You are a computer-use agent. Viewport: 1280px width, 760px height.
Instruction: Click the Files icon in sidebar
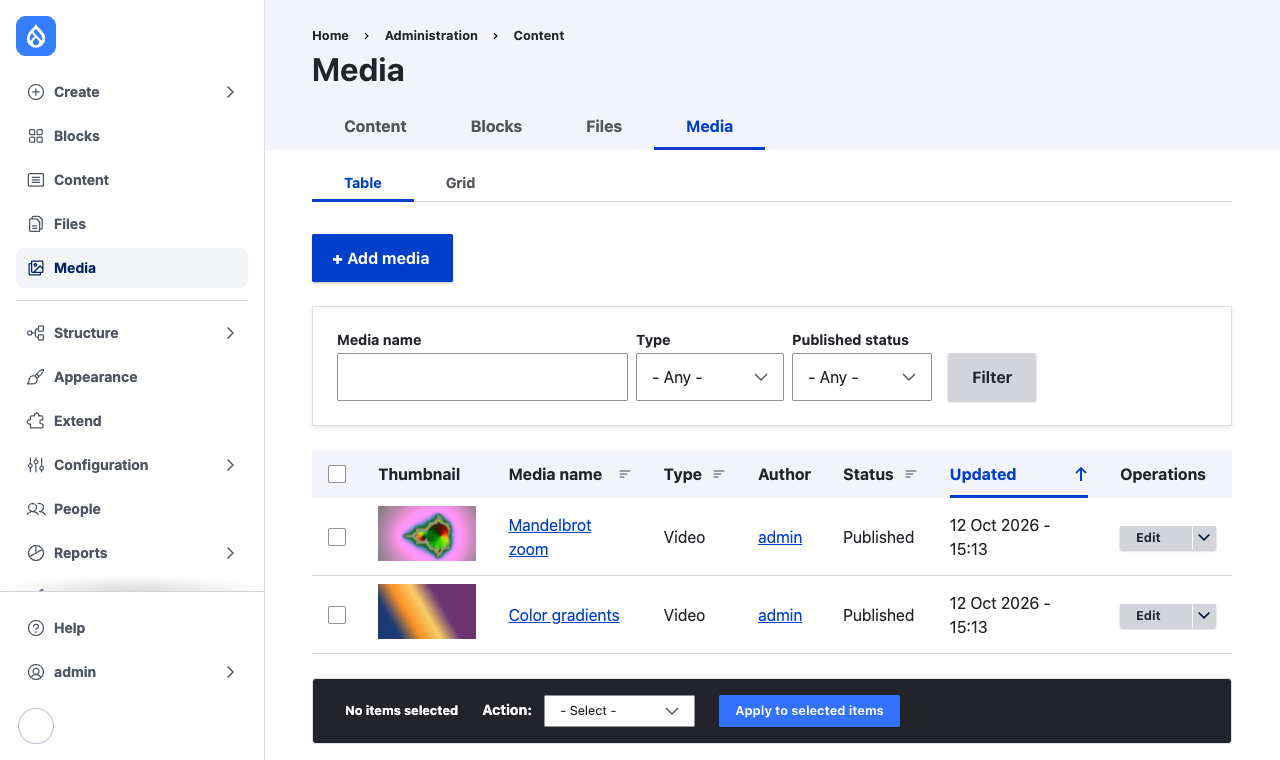pos(36,224)
